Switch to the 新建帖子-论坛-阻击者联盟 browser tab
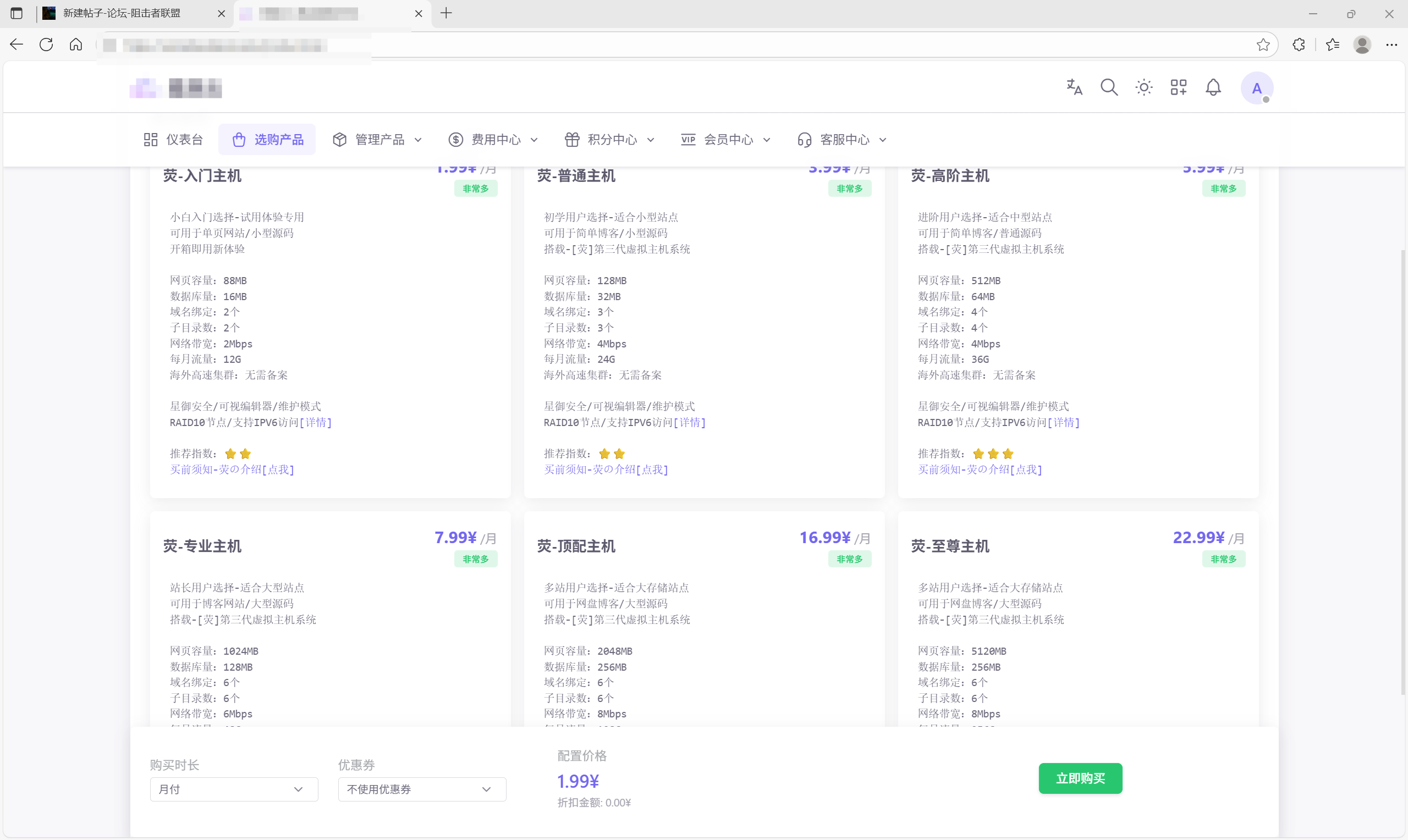Screen dimensions: 1408x840 122,13
